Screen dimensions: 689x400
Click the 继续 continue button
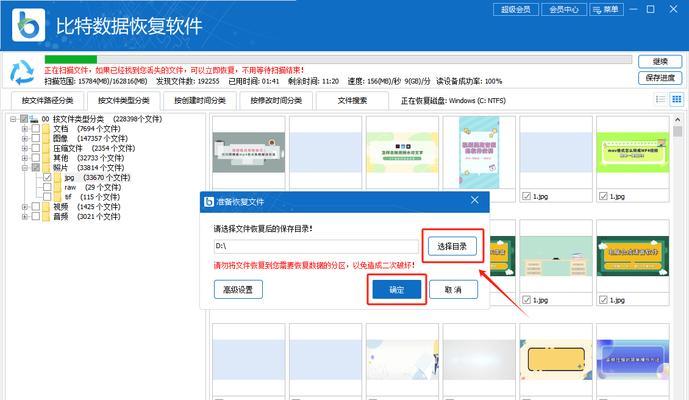(x=660, y=62)
